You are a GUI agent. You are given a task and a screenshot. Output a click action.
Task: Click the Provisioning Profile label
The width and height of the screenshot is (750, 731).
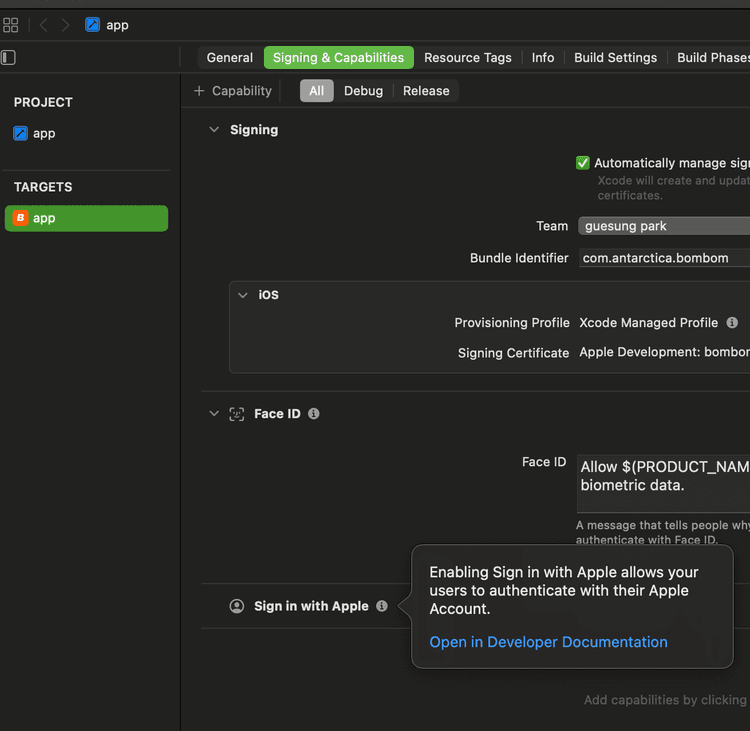(x=512, y=323)
